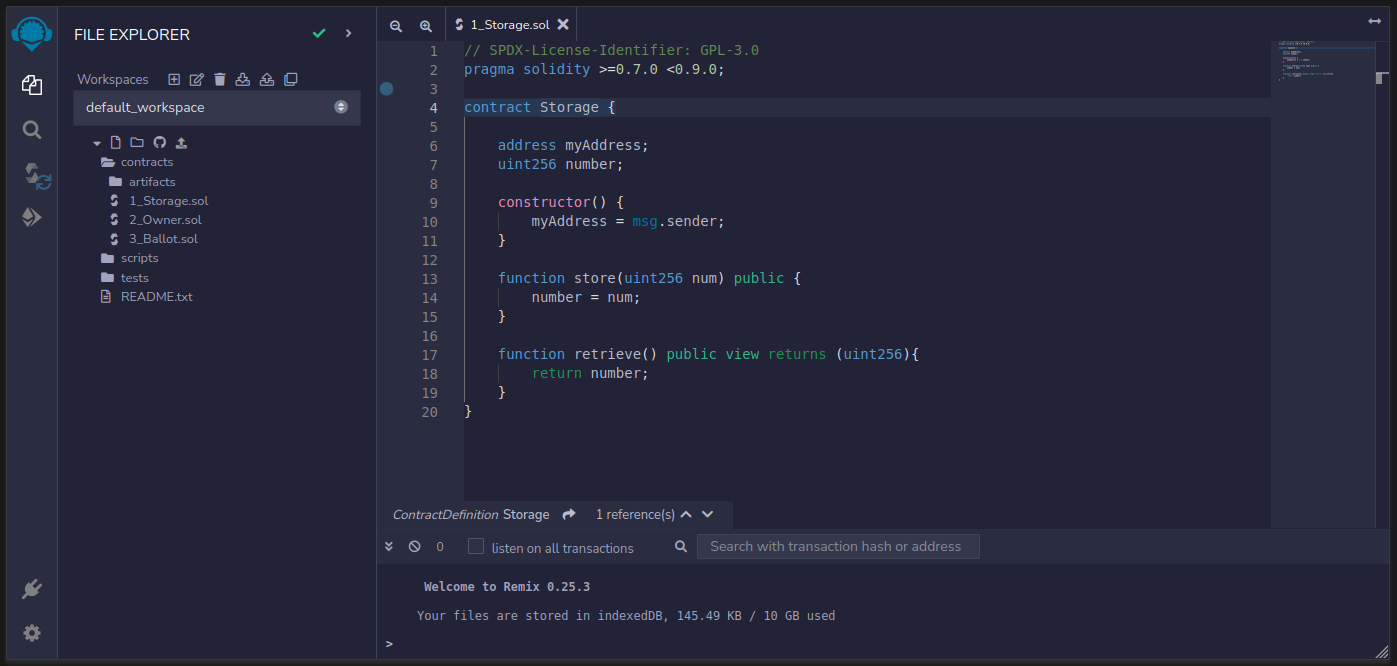Publish files to GitHub gist
The image size is (1397, 666).
pos(159,143)
